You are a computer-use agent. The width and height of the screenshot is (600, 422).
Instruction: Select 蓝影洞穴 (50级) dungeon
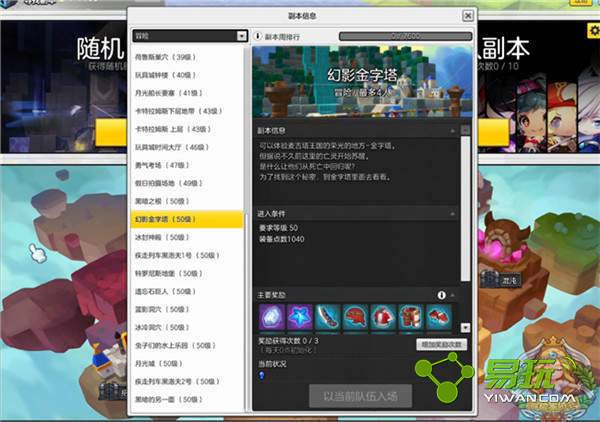tap(187, 309)
